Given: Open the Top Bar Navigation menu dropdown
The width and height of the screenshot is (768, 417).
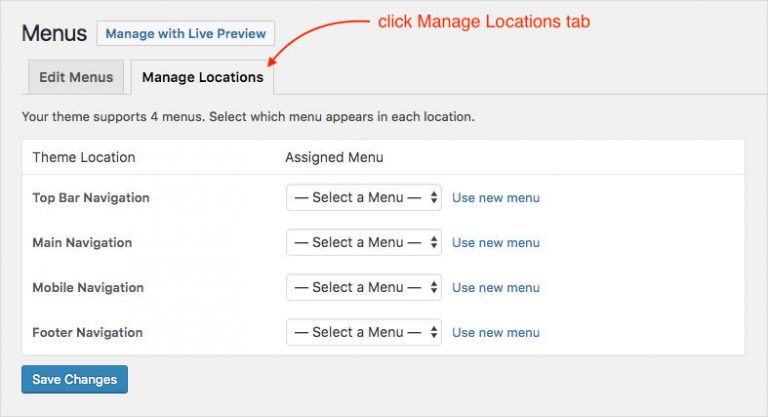Looking at the screenshot, I should click(364, 198).
